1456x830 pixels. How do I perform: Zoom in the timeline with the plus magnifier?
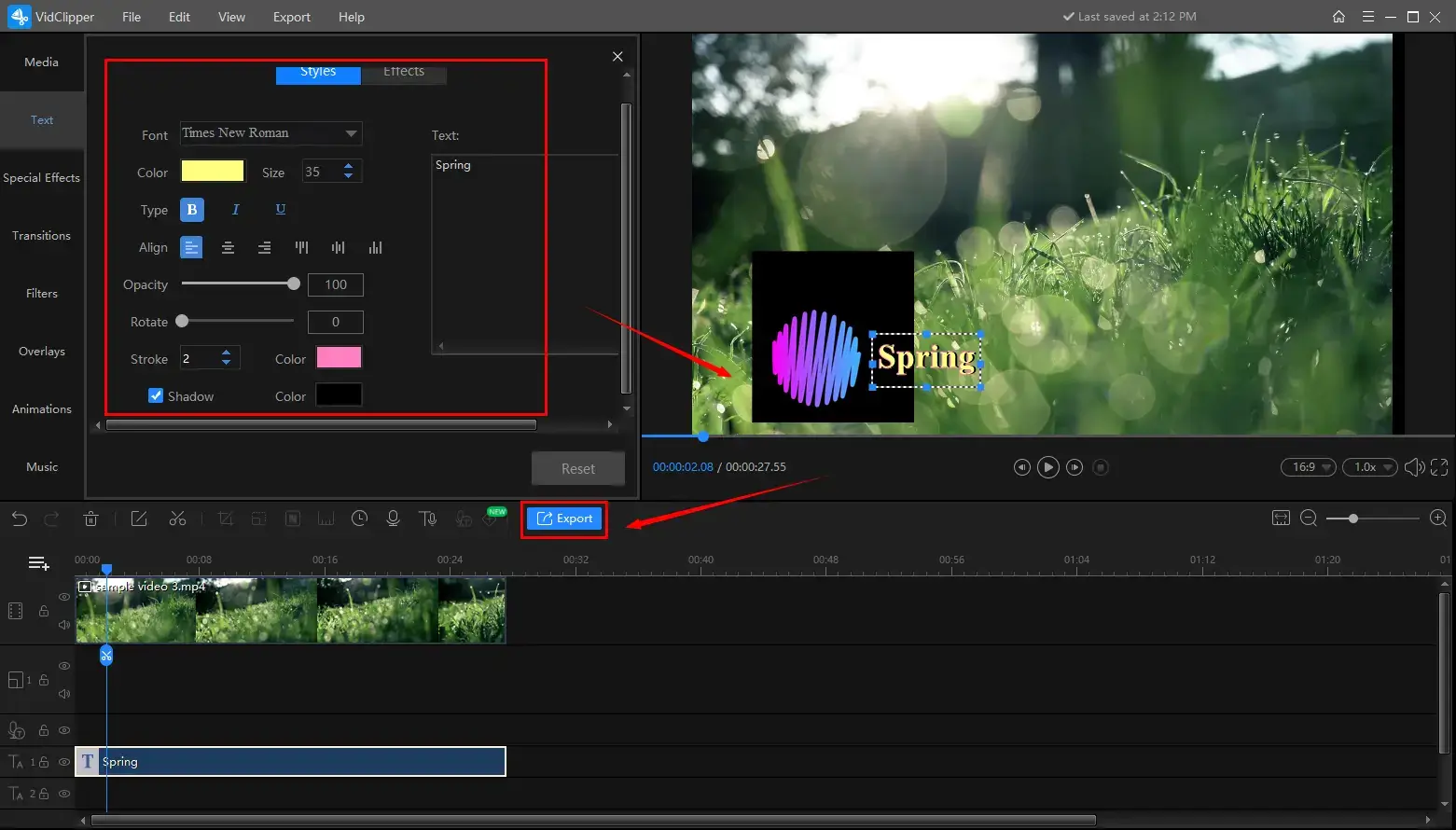tap(1438, 519)
